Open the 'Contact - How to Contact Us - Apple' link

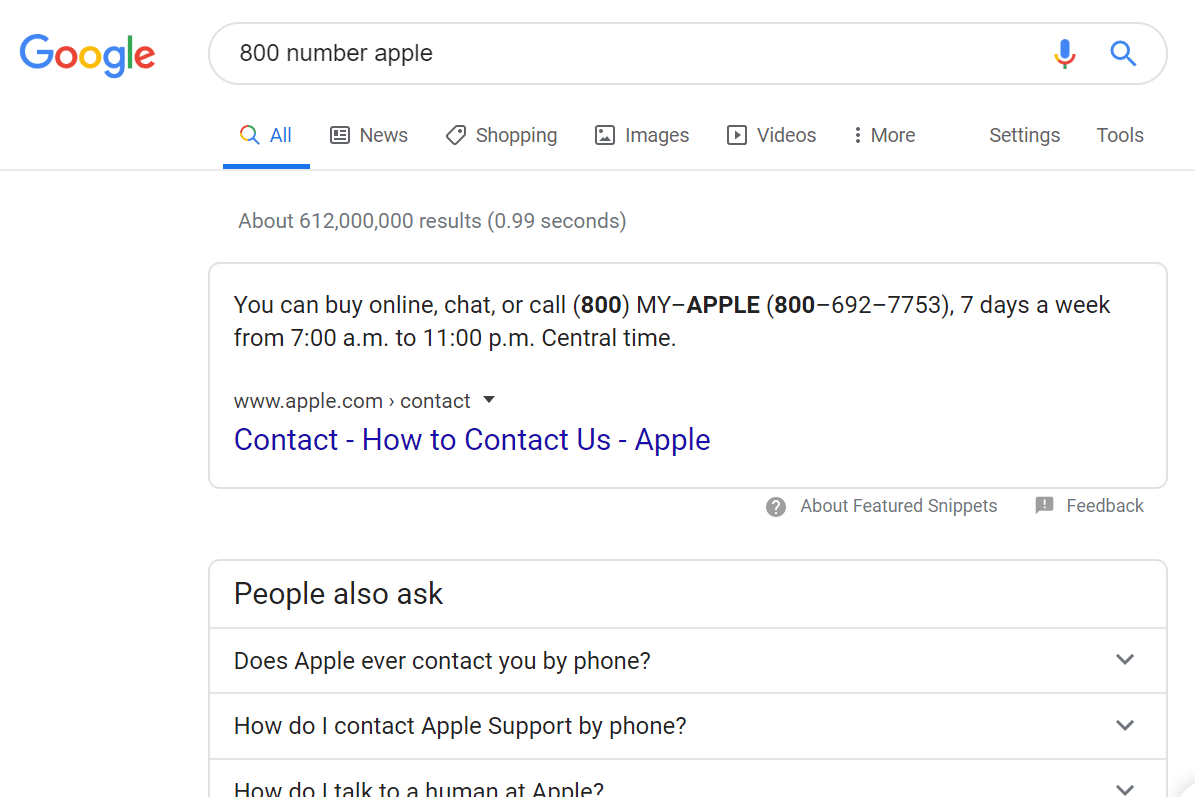471,440
